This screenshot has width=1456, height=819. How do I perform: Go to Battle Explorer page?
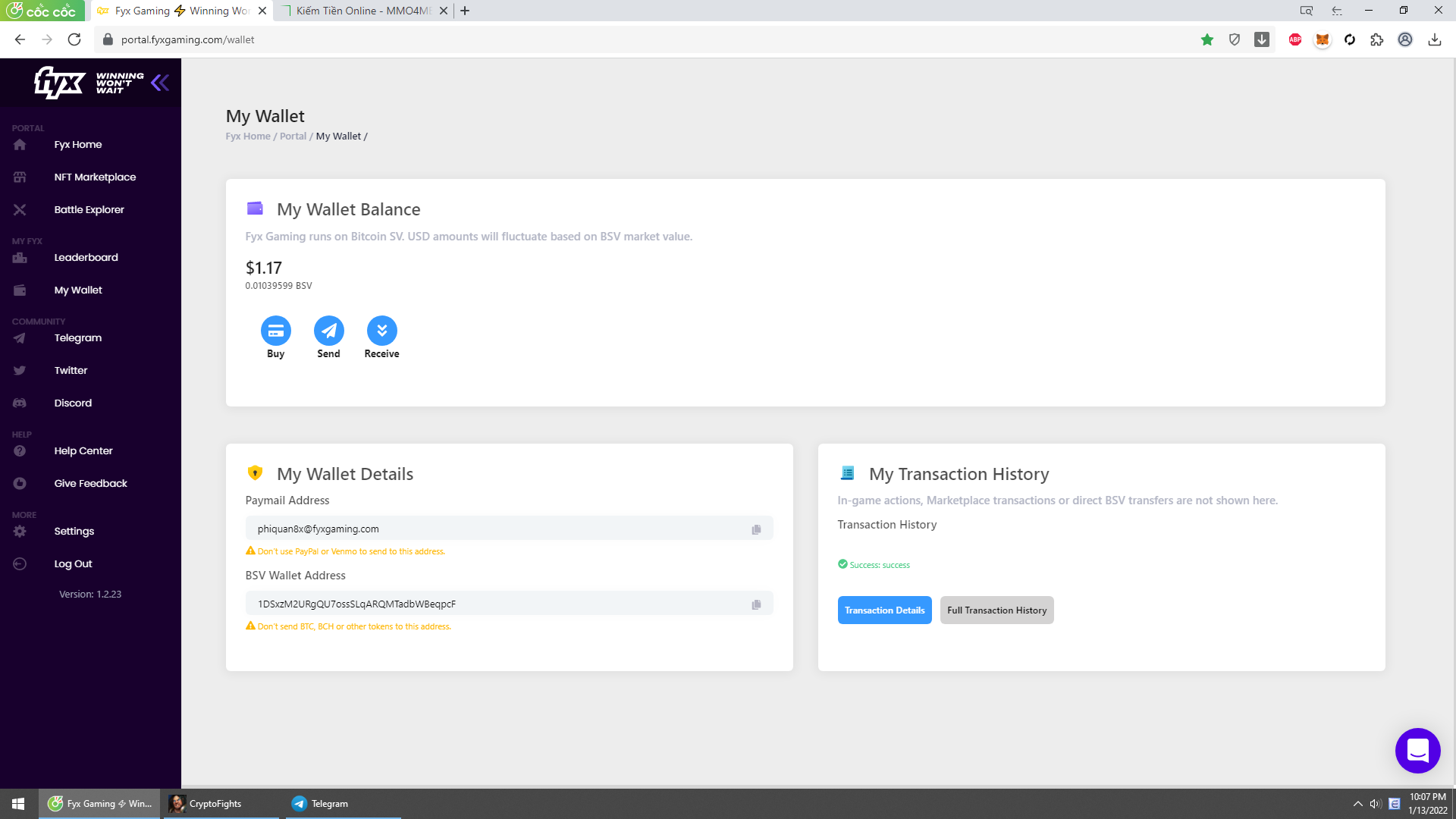pyautogui.click(x=89, y=209)
